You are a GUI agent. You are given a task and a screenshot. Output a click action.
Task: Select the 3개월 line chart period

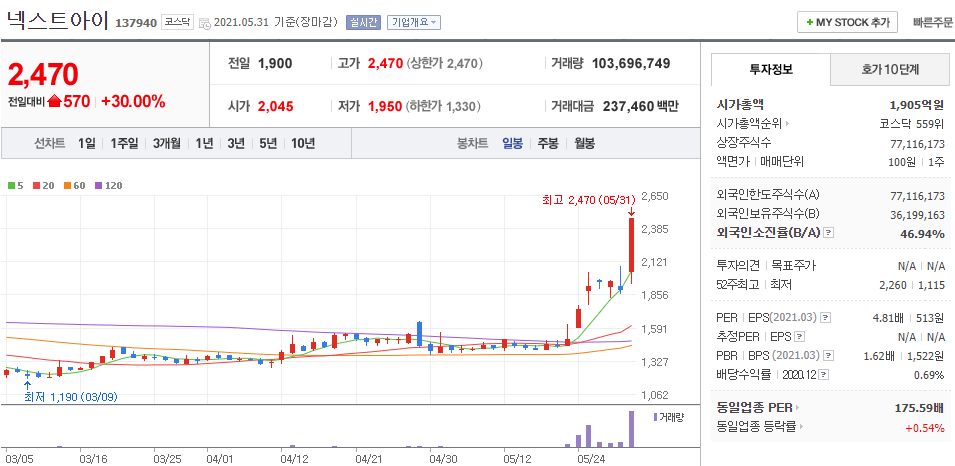click(167, 144)
